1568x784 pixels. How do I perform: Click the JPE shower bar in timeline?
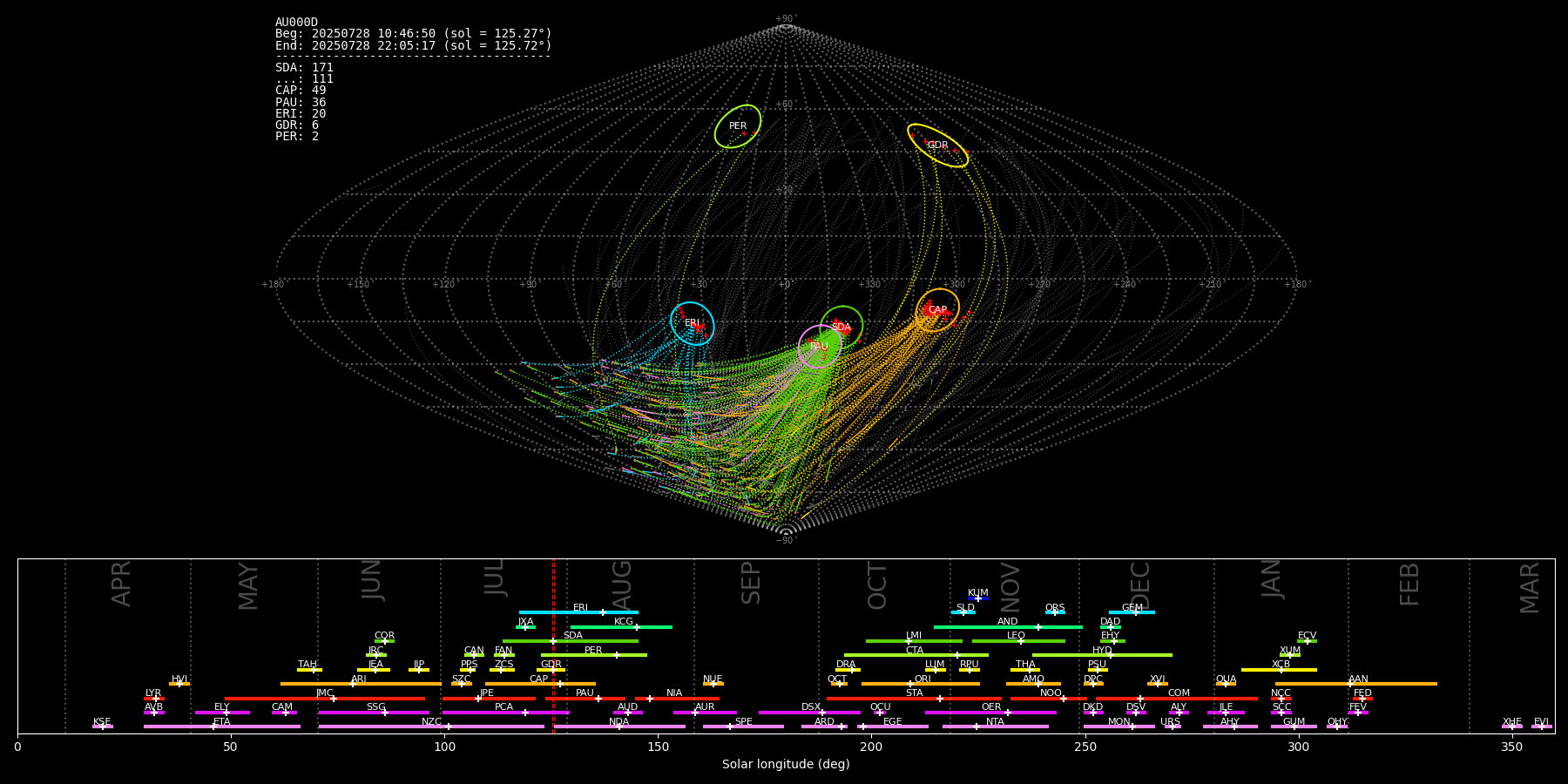(489, 699)
